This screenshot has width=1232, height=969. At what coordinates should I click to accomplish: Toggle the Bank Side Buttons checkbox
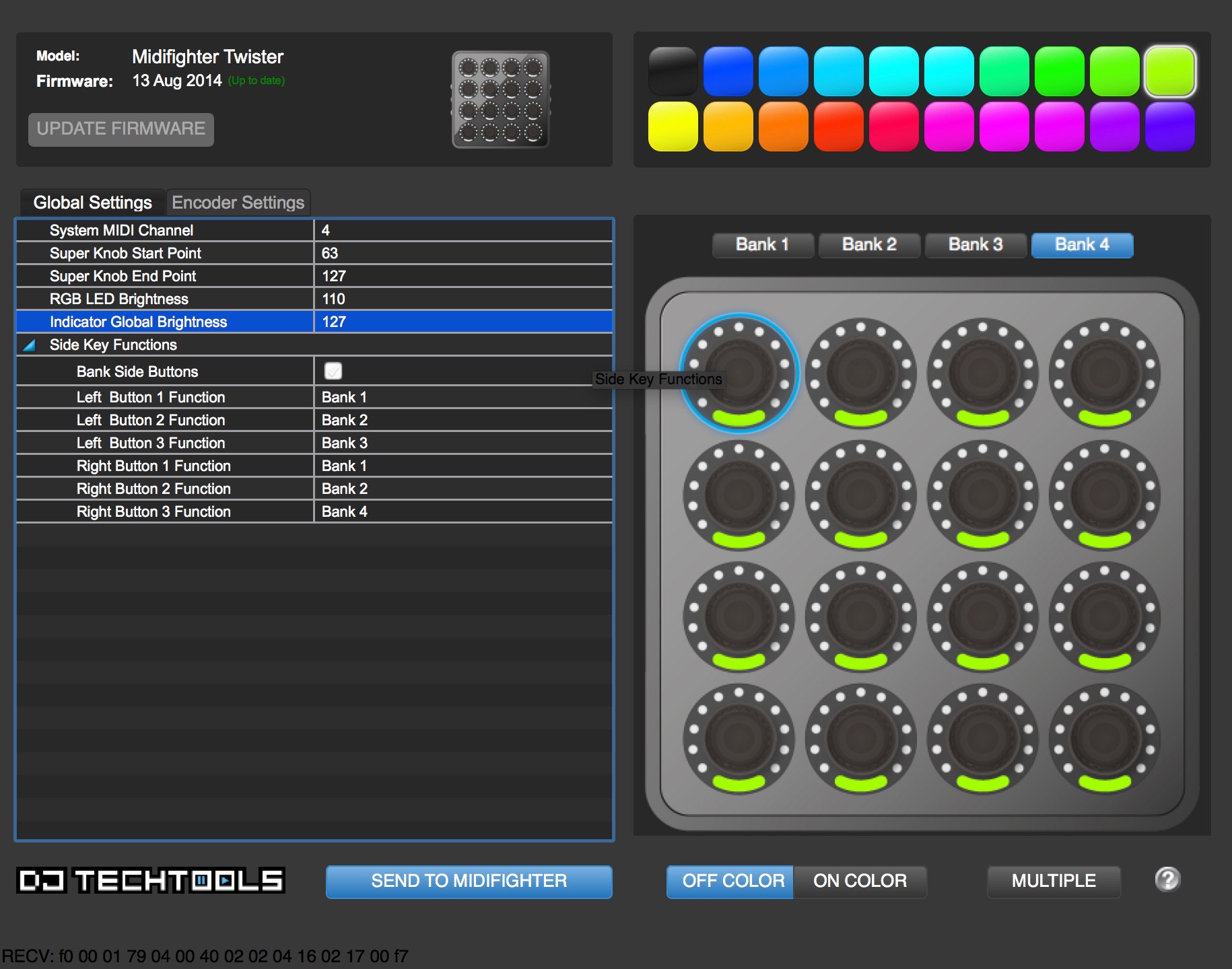333,371
